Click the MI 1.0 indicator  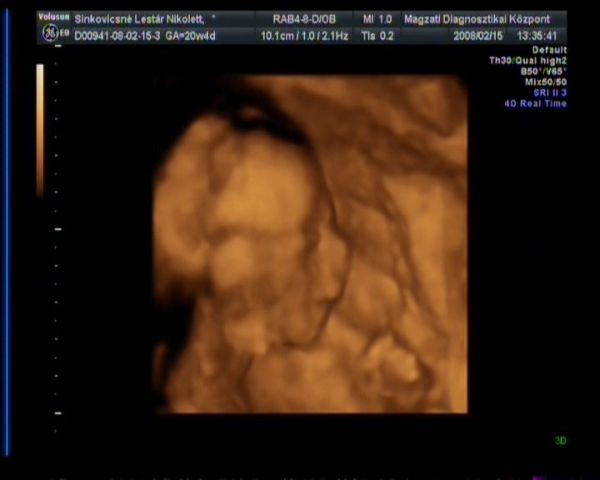(x=376, y=19)
